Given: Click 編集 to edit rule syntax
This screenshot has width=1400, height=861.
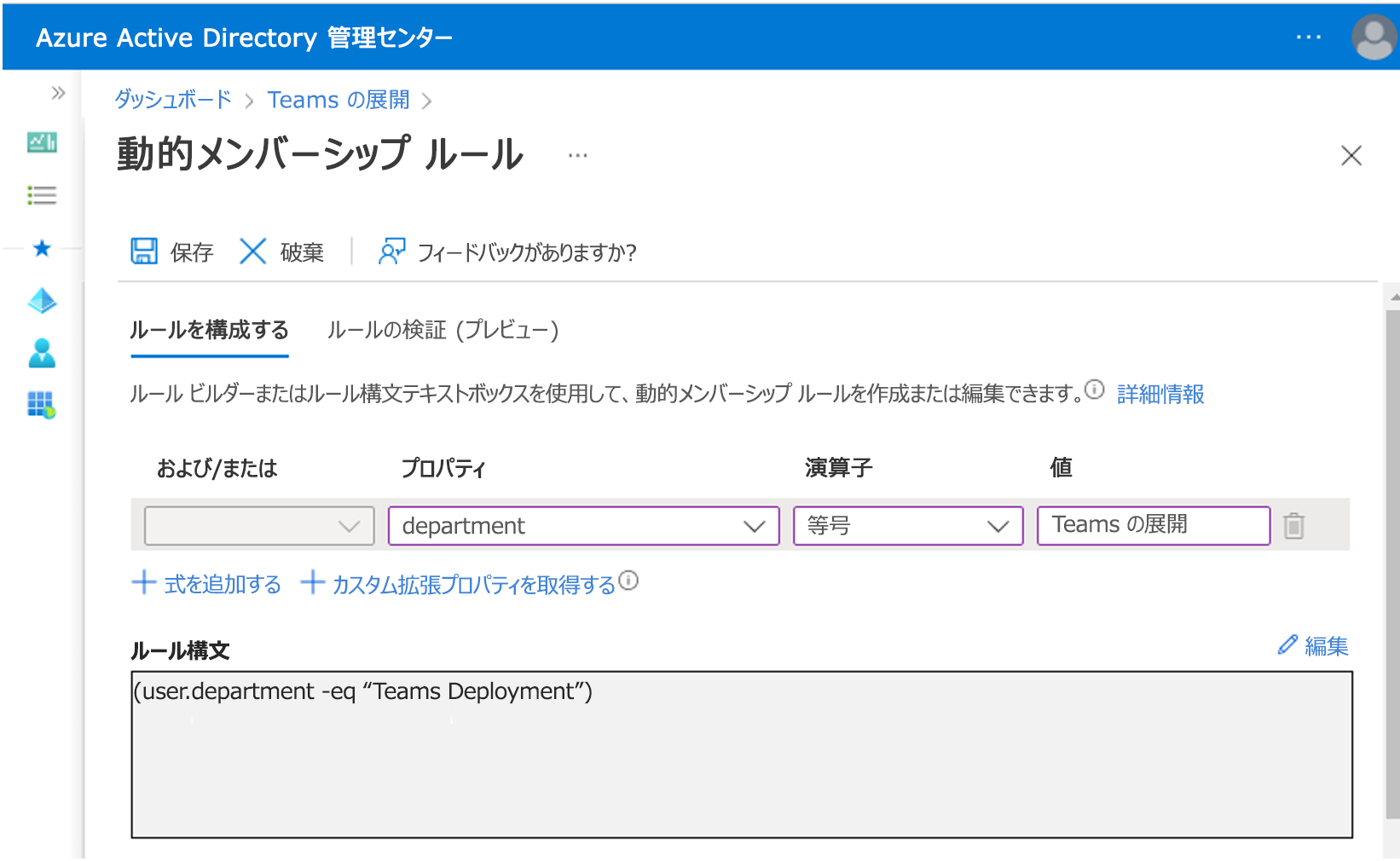Looking at the screenshot, I should point(1313,646).
